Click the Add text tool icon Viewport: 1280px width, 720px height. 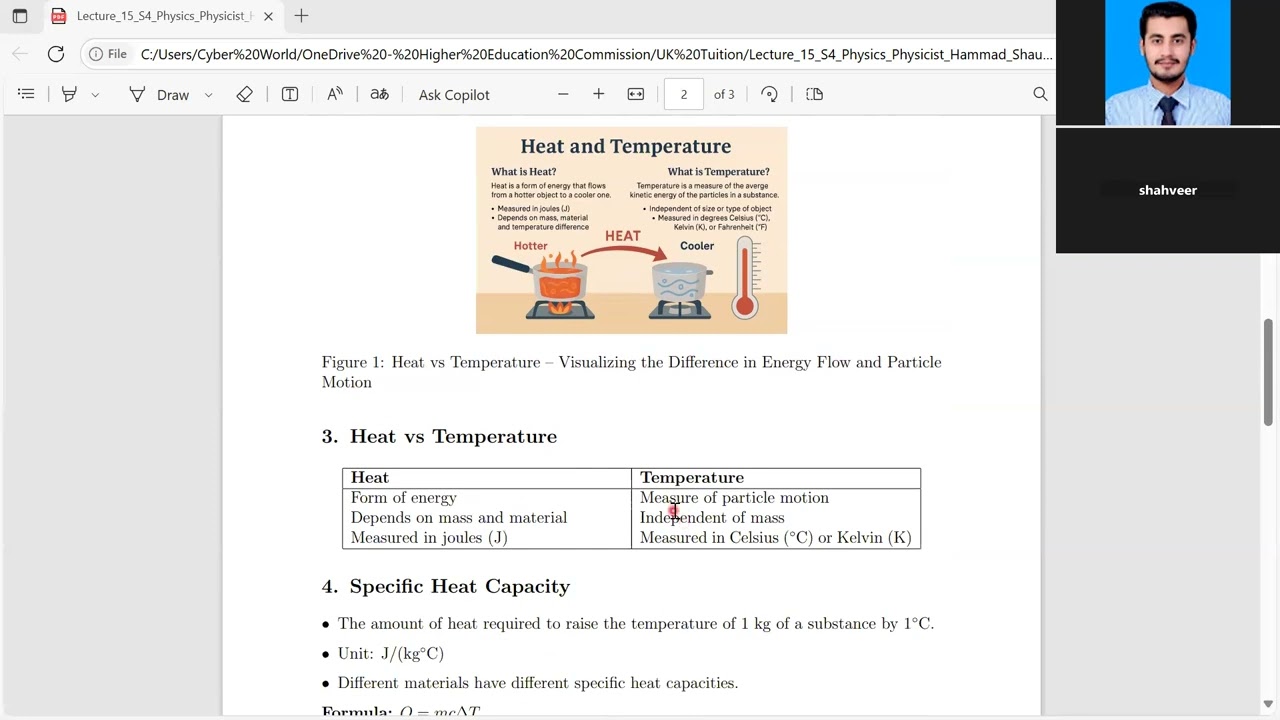290,94
